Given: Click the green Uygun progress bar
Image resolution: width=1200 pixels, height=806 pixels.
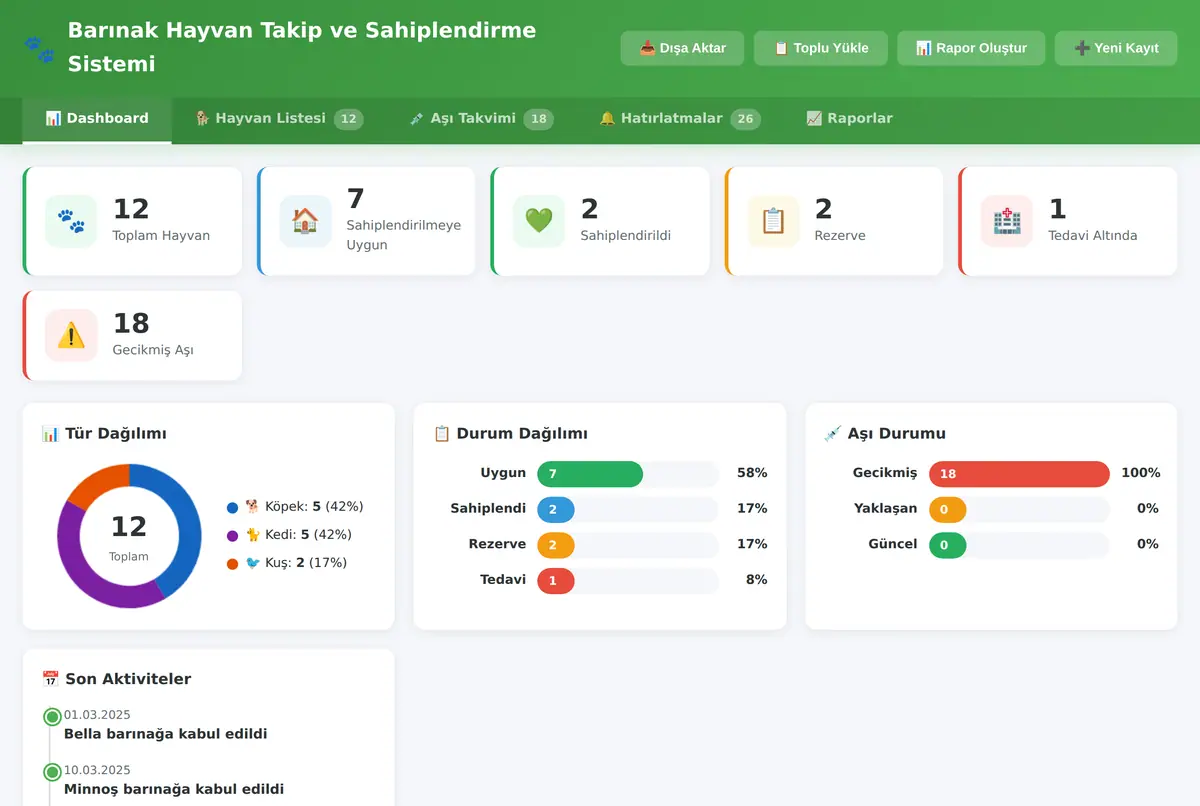Looking at the screenshot, I should (x=590, y=474).
